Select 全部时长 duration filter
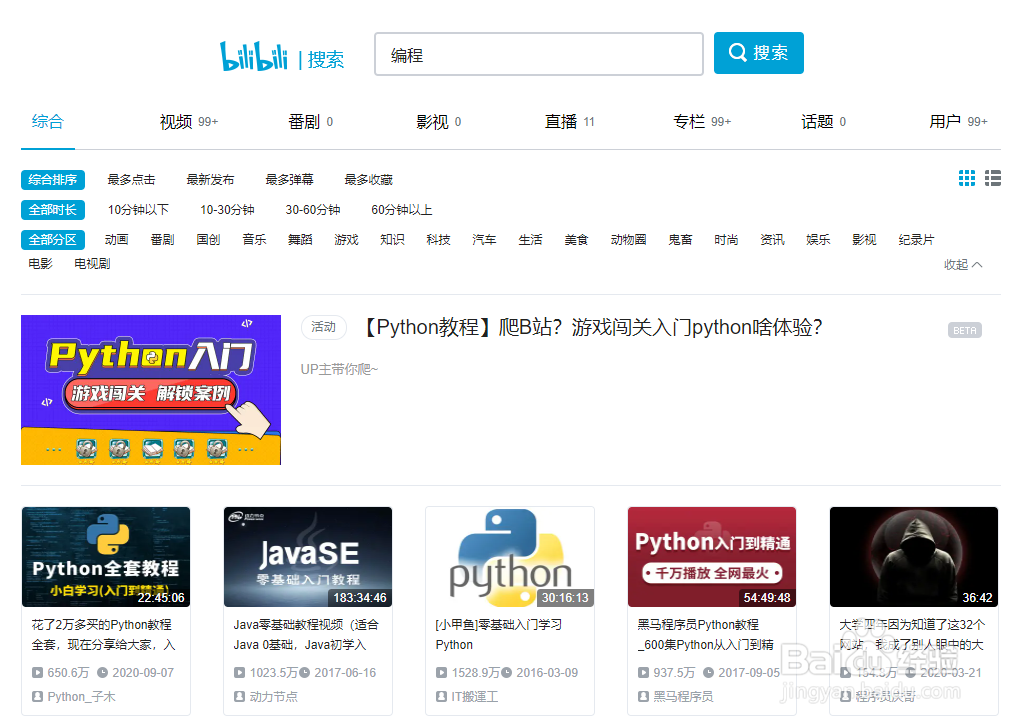This screenshot has width=1018, height=727. point(53,210)
